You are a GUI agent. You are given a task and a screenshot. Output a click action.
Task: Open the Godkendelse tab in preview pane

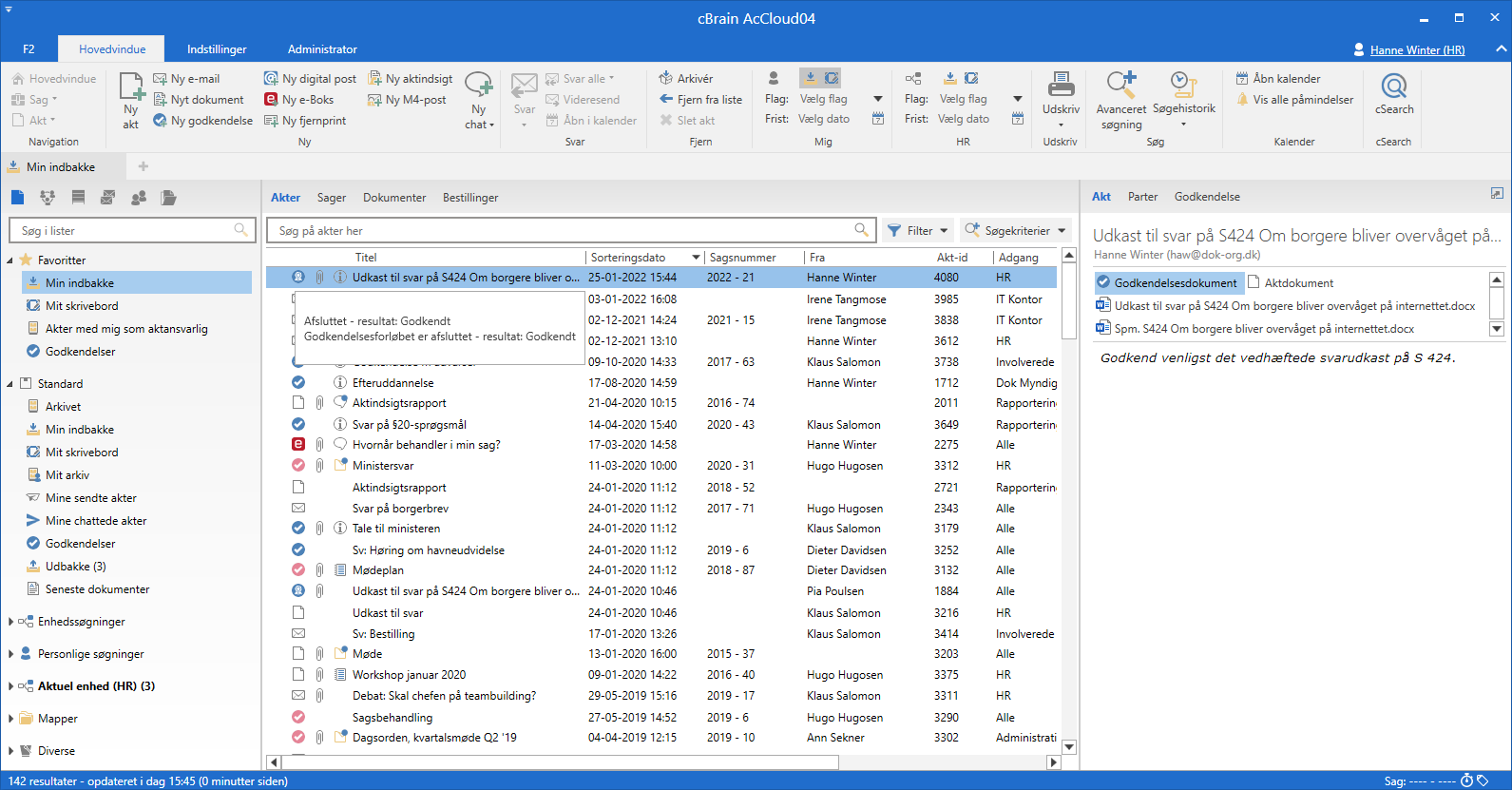click(1207, 197)
